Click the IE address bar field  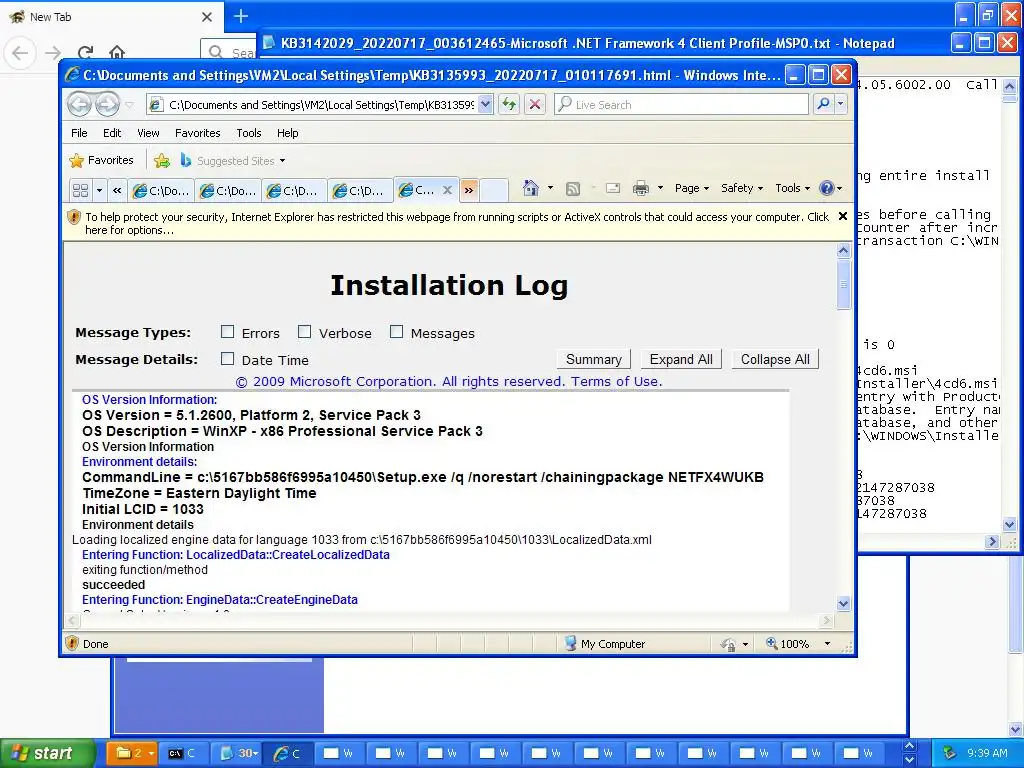pyautogui.click(x=313, y=104)
